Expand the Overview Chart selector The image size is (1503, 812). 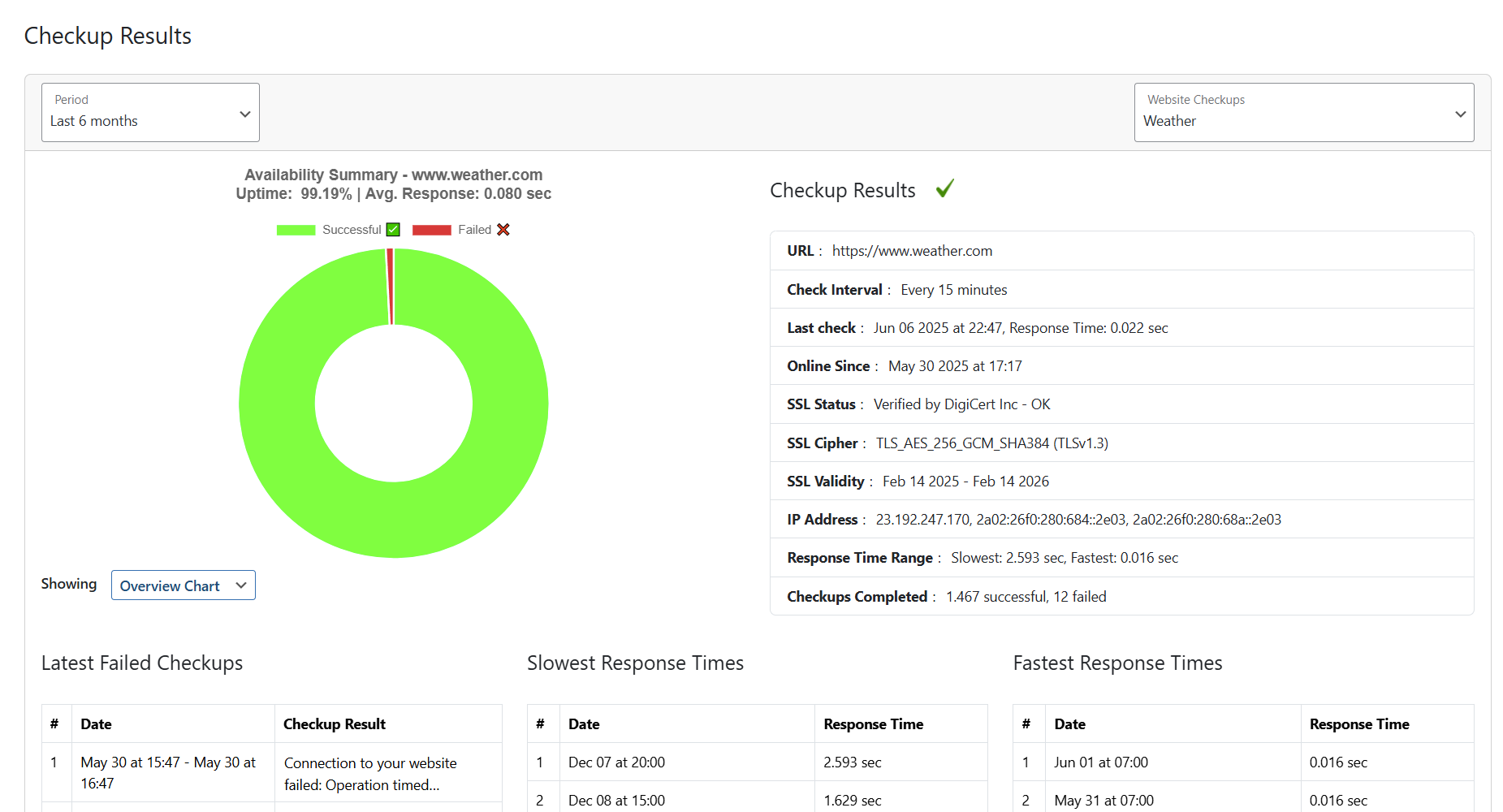(x=184, y=585)
